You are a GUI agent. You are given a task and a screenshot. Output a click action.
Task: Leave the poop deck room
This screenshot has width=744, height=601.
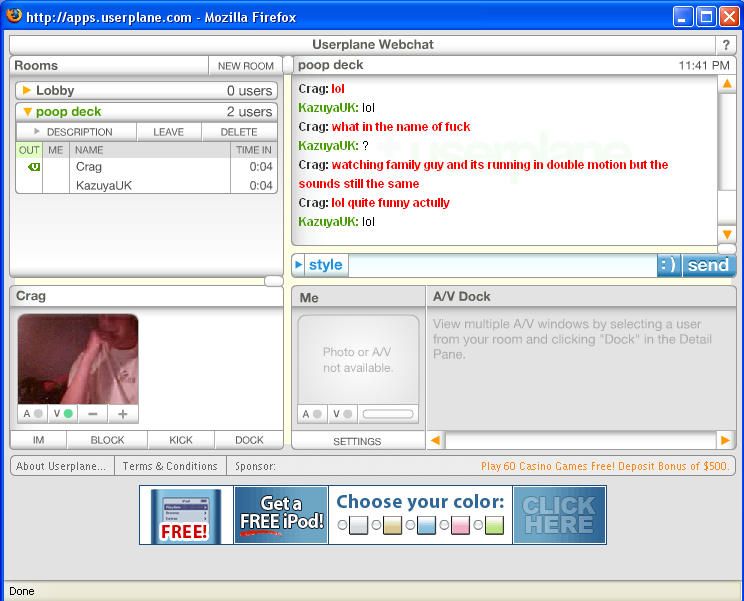pos(168,132)
